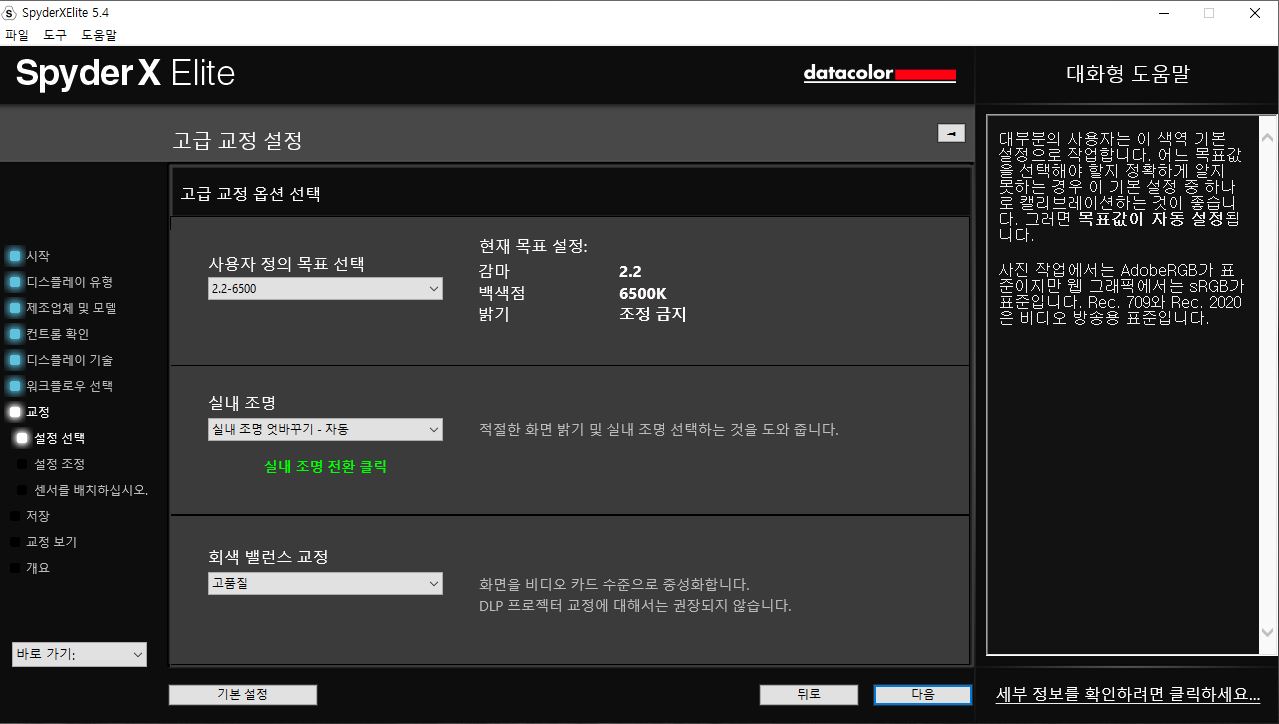
Task: Click the 컨트롤 확인 step indicator
Action: coord(14,334)
